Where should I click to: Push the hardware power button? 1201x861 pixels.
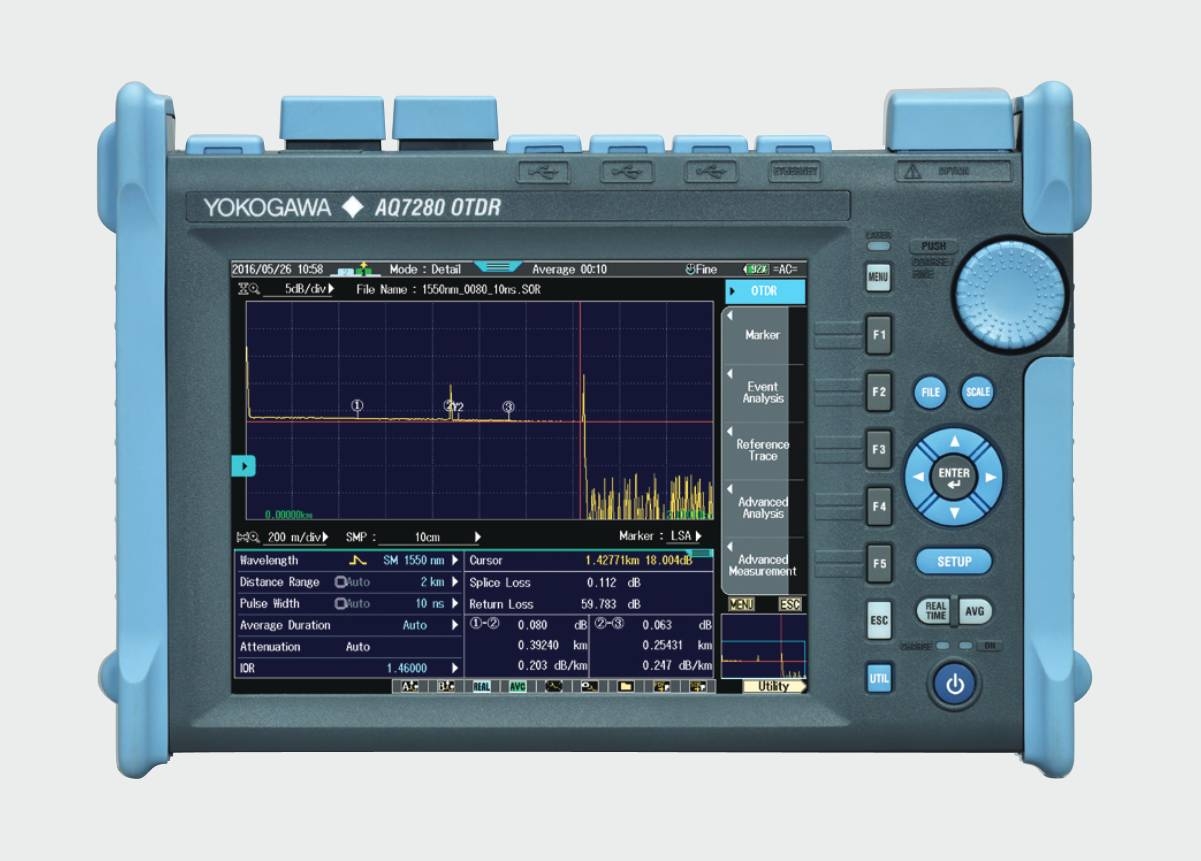pos(956,685)
